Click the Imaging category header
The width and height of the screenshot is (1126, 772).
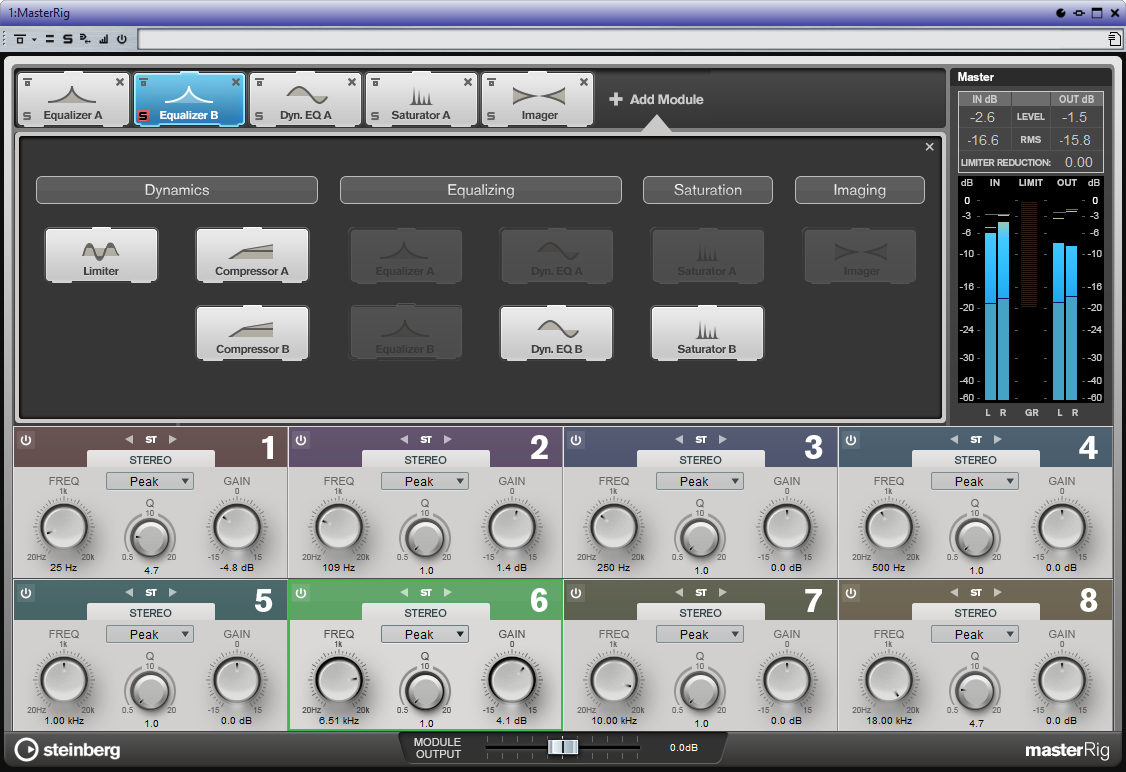pyautogui.click(x=860, y=190)
